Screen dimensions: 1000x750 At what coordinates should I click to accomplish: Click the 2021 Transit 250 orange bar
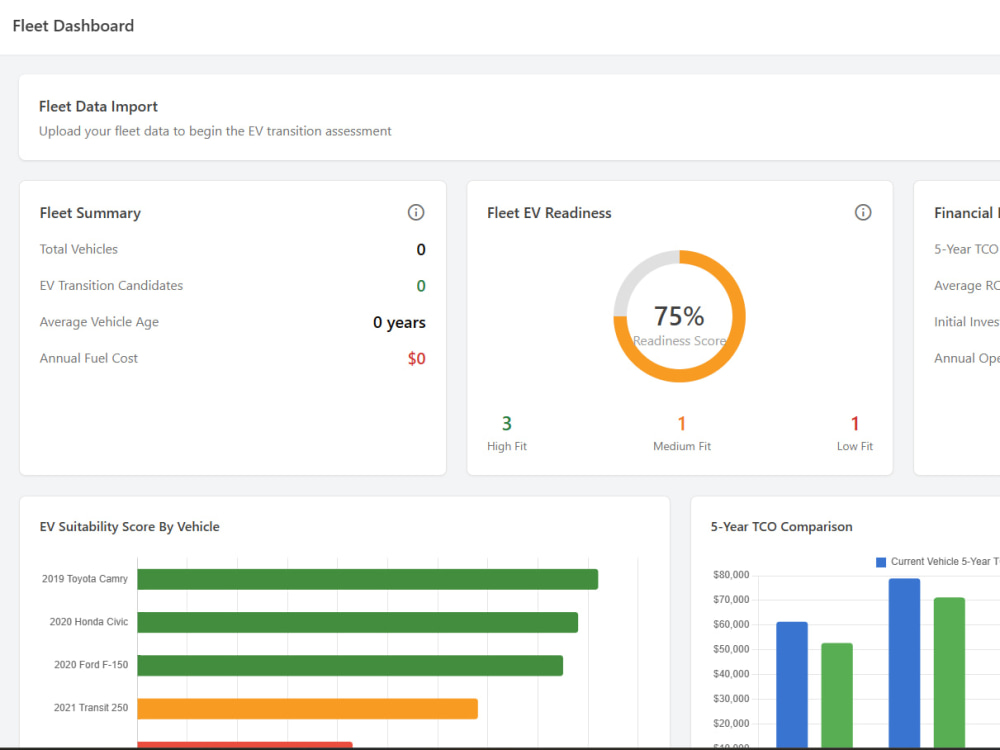pyautogui.click(x=307, y=709)
